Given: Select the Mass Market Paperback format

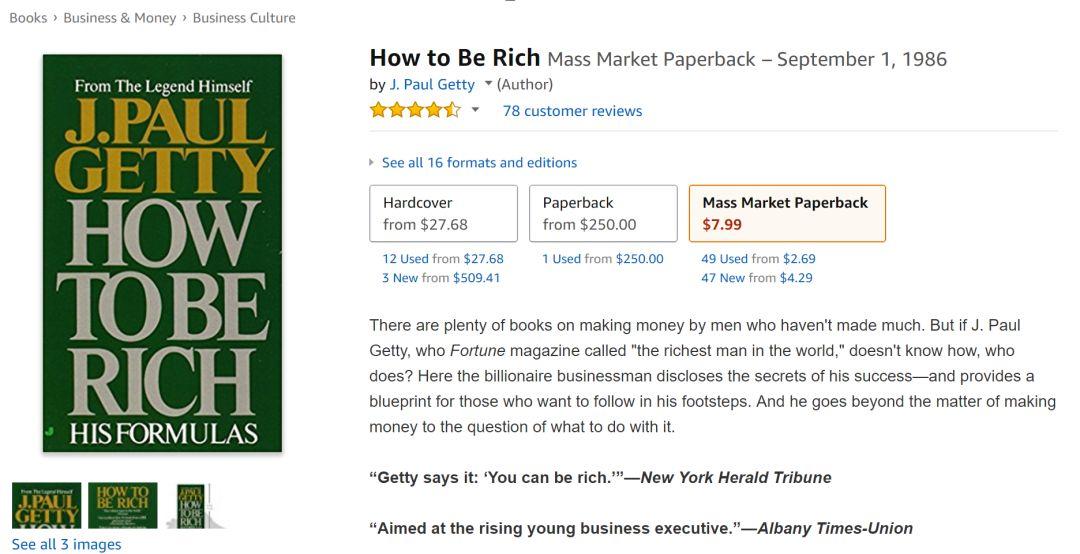Looking at the screenshot, I should (x=786, y=213).
